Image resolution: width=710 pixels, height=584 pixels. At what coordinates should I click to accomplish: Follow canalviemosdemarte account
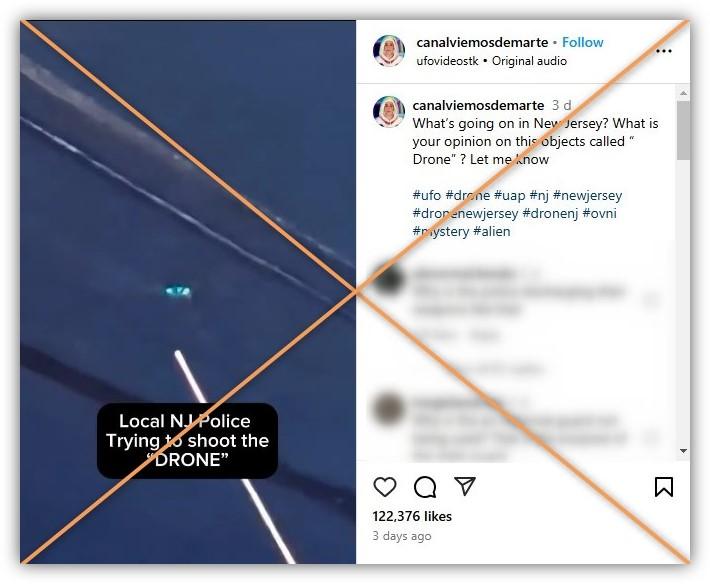[583, 42]
